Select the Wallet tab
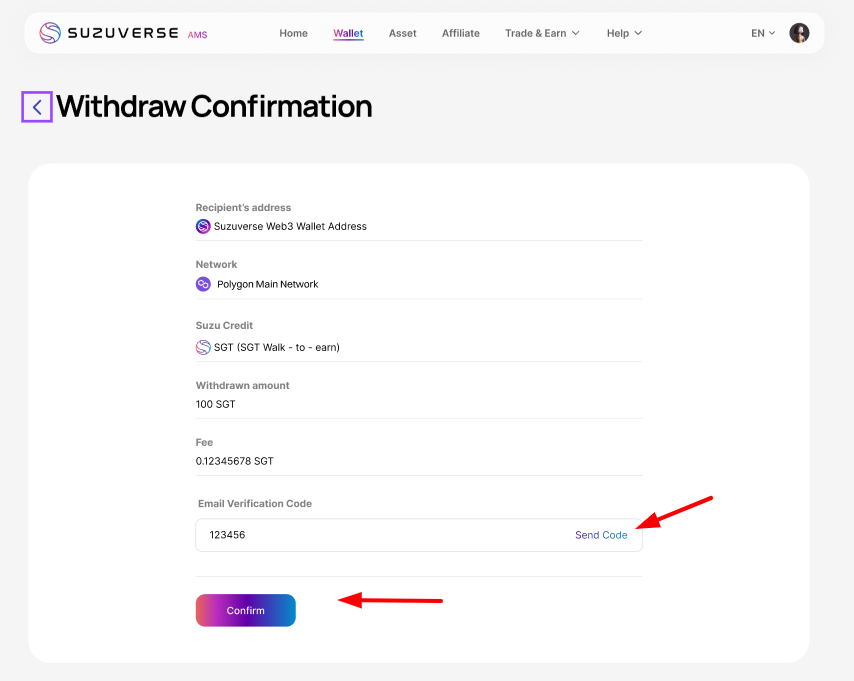This screenshot has width=854, height=681. click(x=348, y=33)
